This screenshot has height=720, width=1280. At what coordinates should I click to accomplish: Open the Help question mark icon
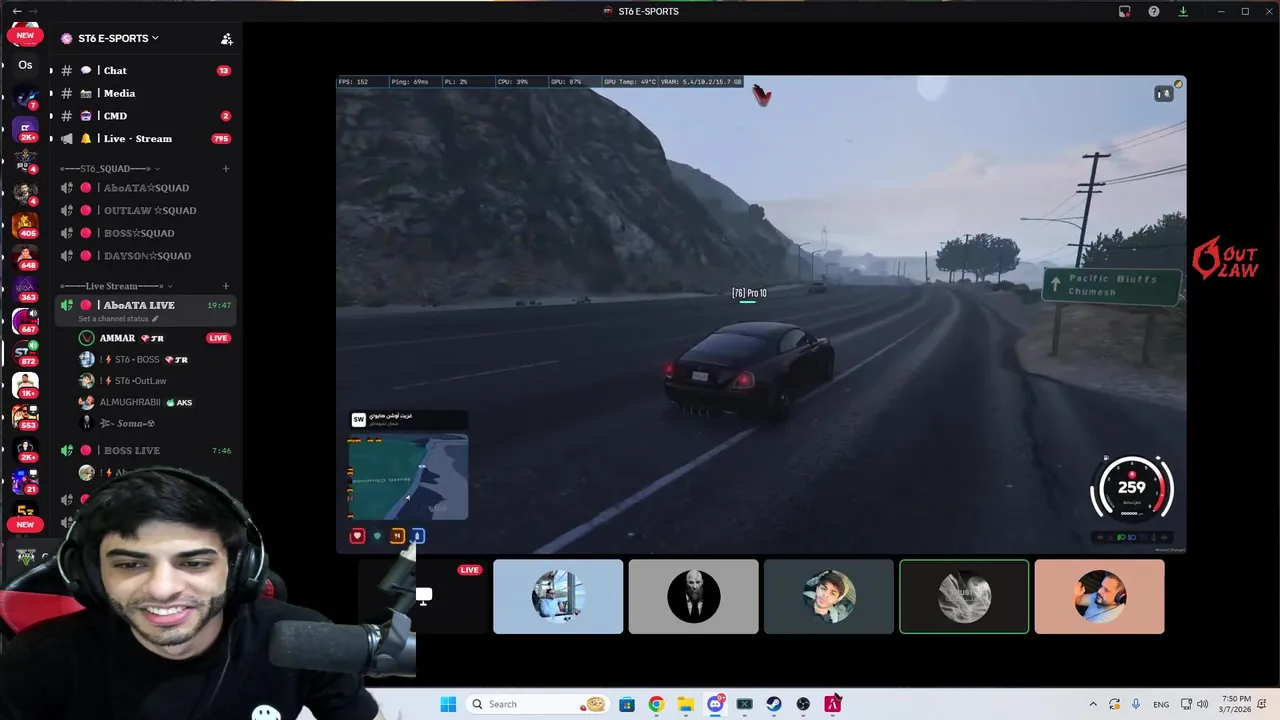coord(1154,11)
